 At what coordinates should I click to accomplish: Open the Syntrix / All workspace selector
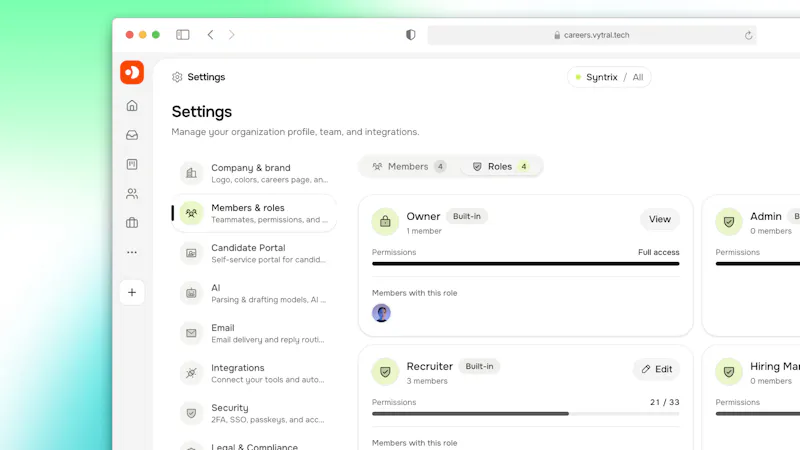click(609, 77)
